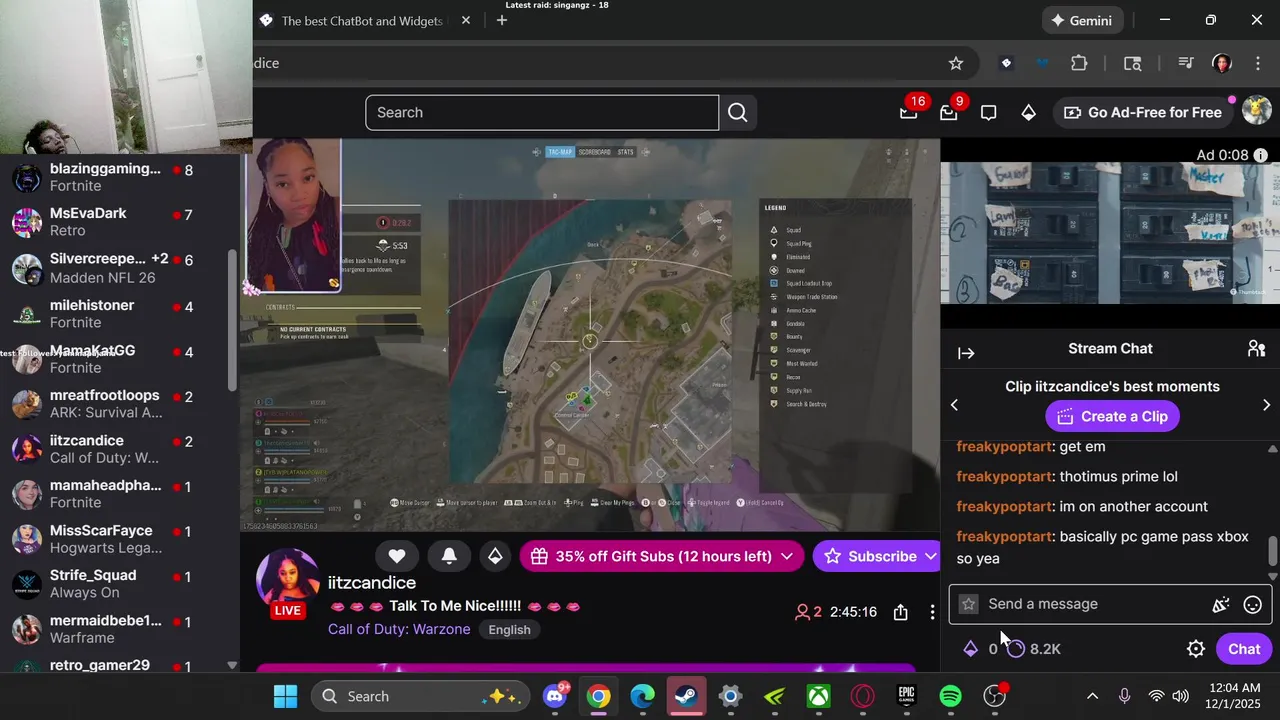Click the left sidebar scrollbar
This screenshot has width=1280, height=720.
(x=232, y=320)
